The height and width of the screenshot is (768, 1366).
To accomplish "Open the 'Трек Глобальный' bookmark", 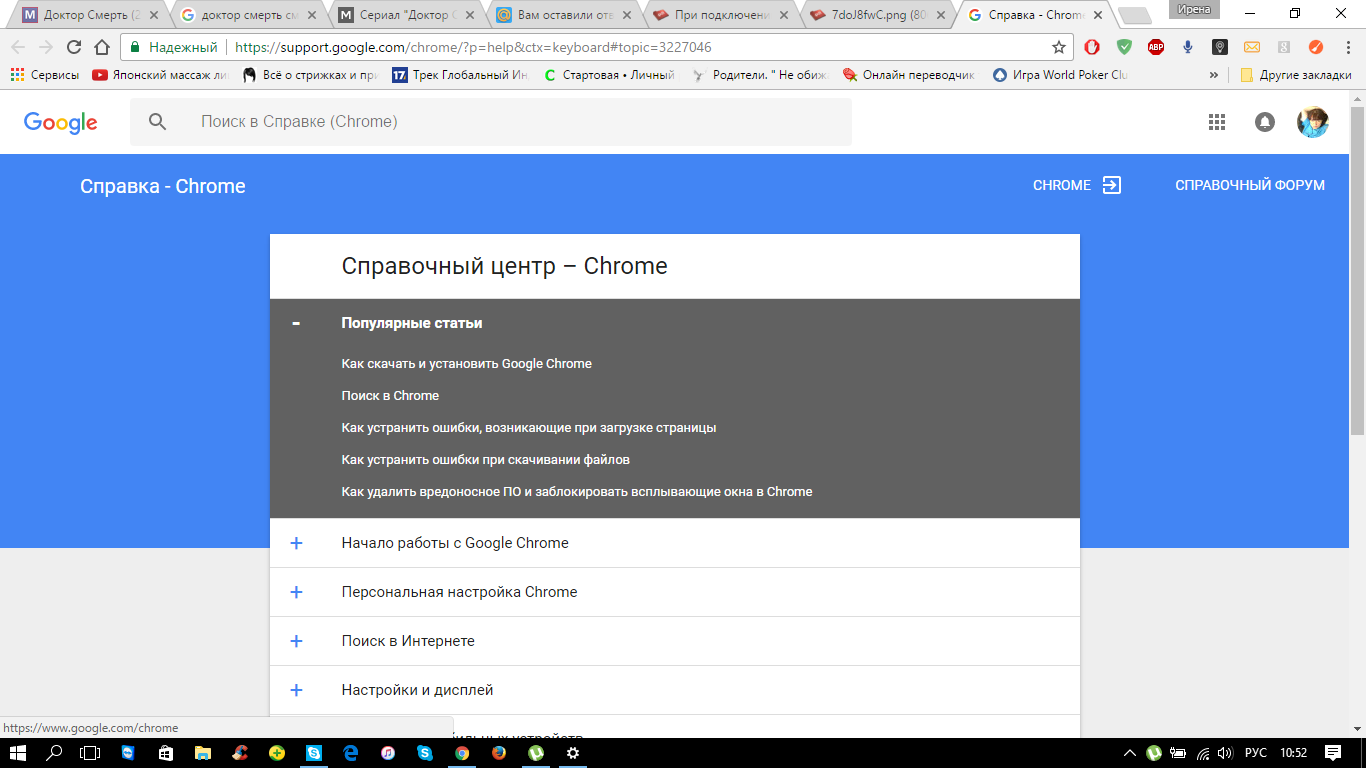I will click(x=462, y=75).
